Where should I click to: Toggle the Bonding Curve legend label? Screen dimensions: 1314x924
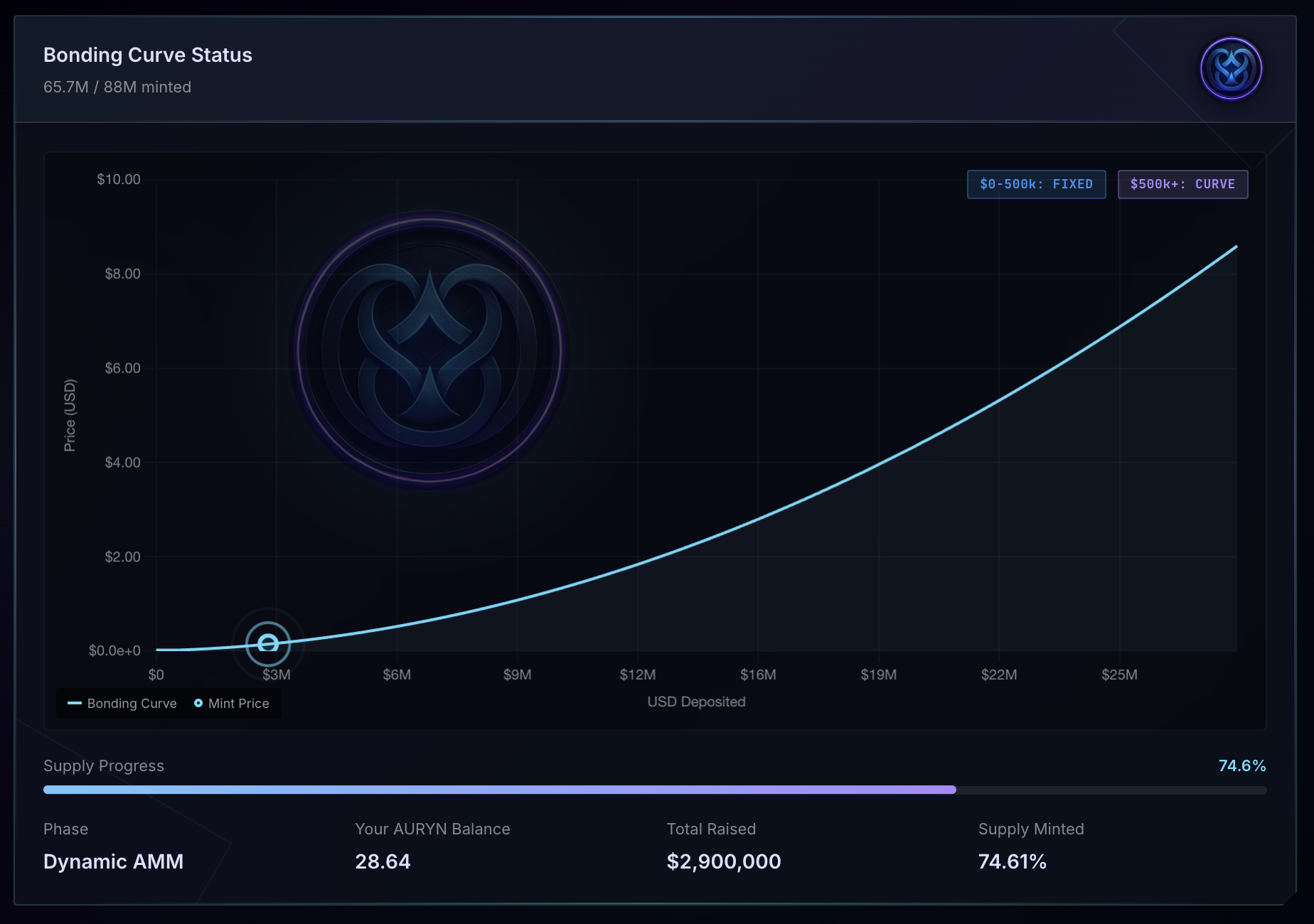(x=132, y=703)
